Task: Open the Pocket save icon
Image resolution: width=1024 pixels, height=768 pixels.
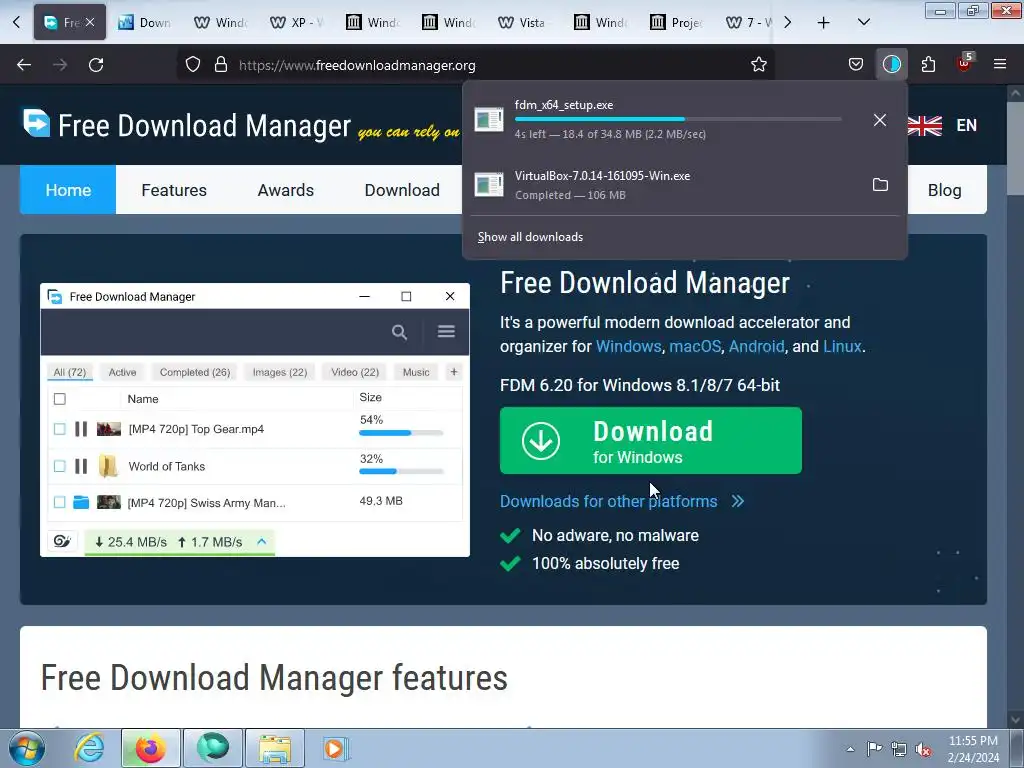Action: click(x=856, y=65)
